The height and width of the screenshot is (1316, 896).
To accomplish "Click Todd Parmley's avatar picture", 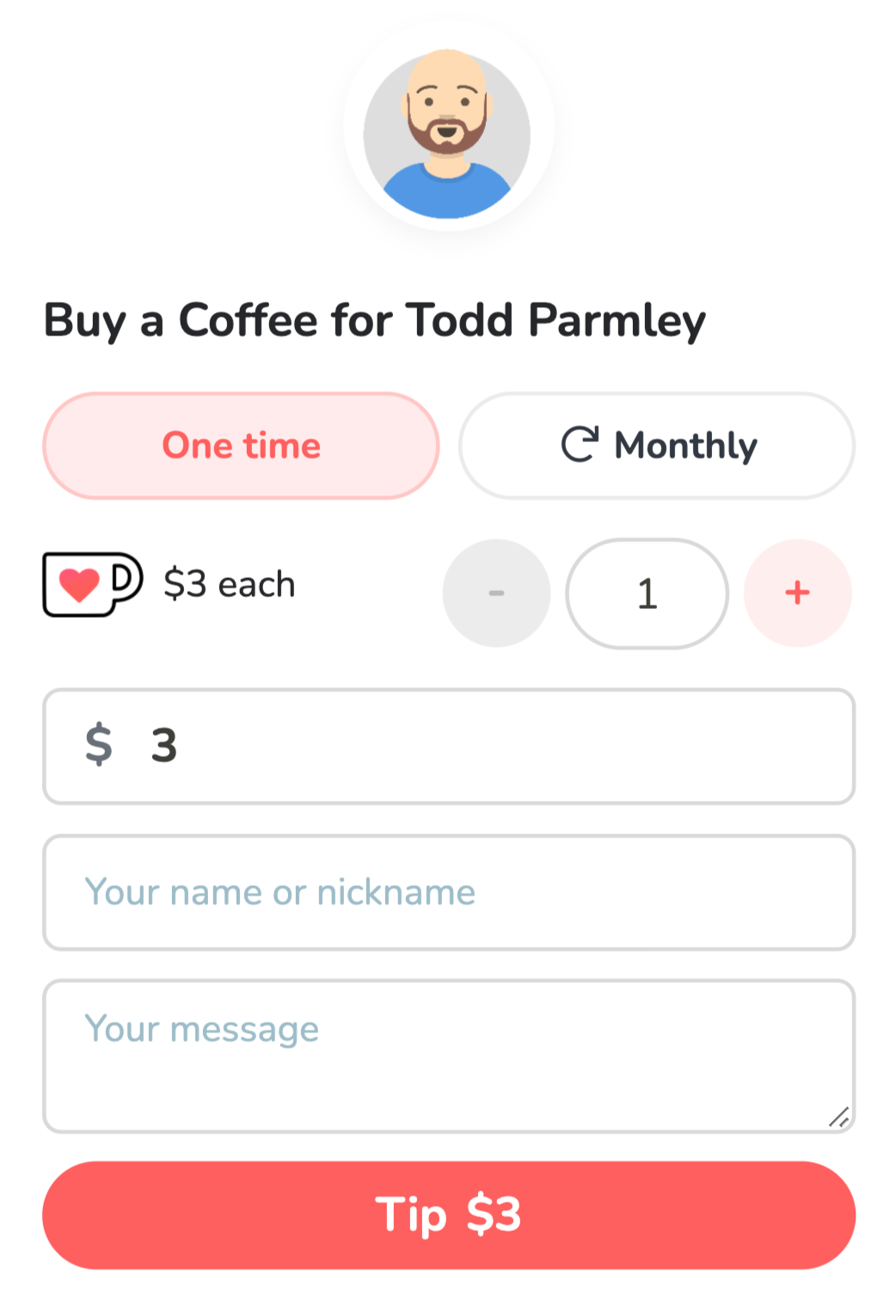I will pos(447,133).
